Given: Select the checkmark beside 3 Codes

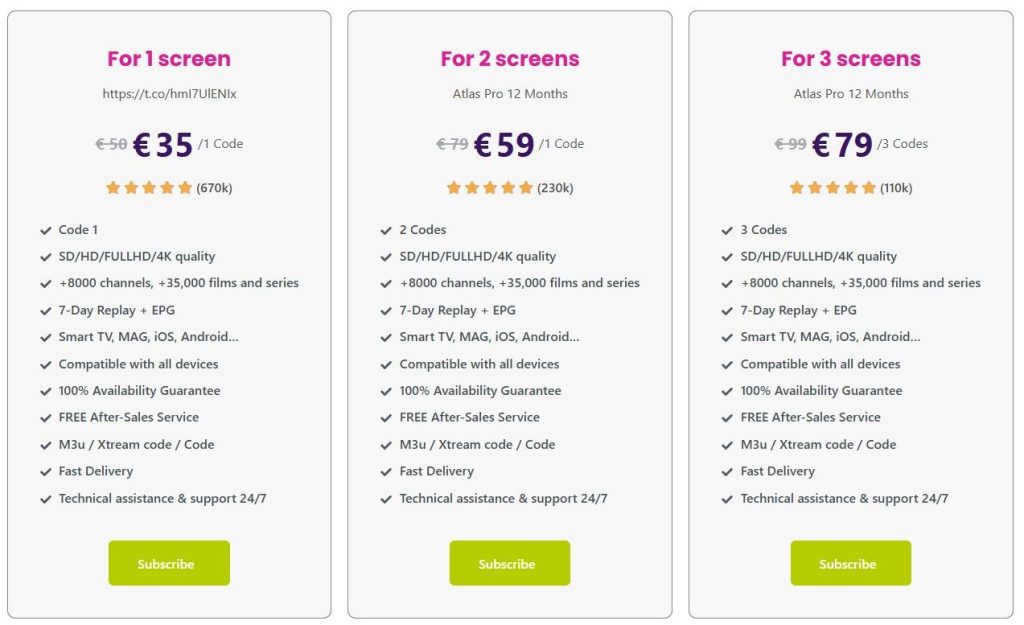Looking at the screenshot, I should pos(727,229).
